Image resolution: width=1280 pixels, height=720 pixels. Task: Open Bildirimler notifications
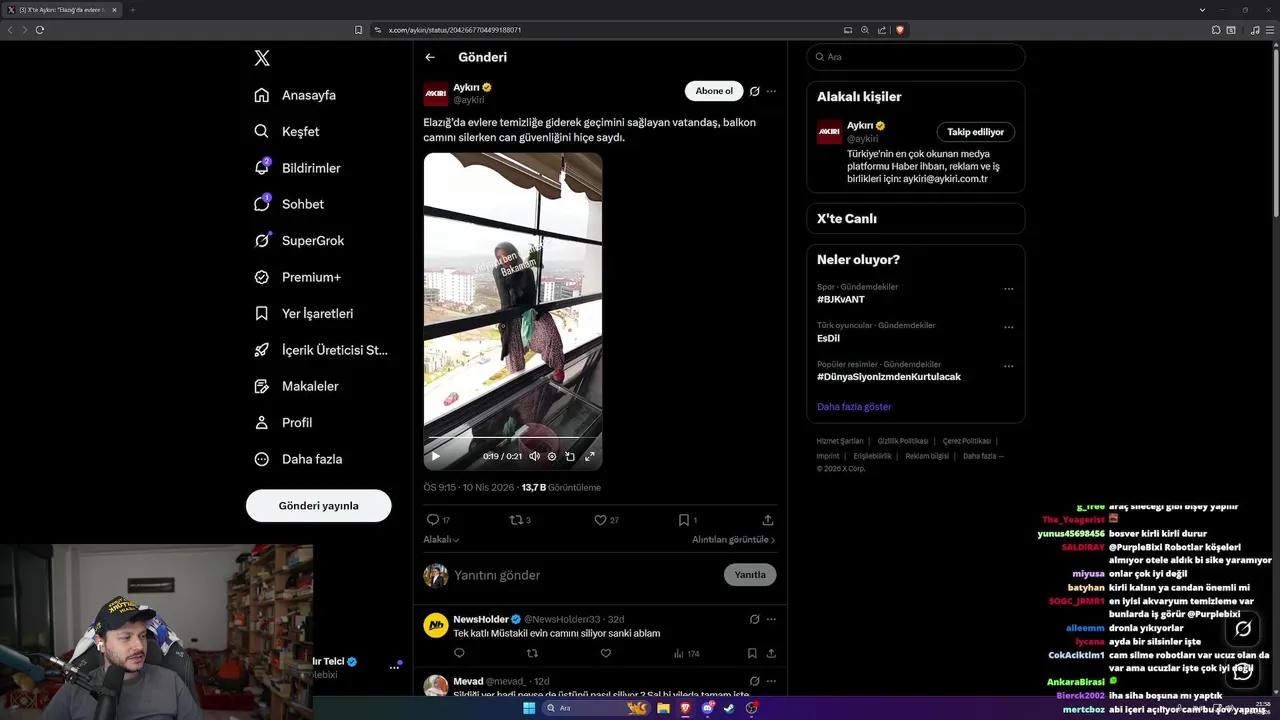297,168
